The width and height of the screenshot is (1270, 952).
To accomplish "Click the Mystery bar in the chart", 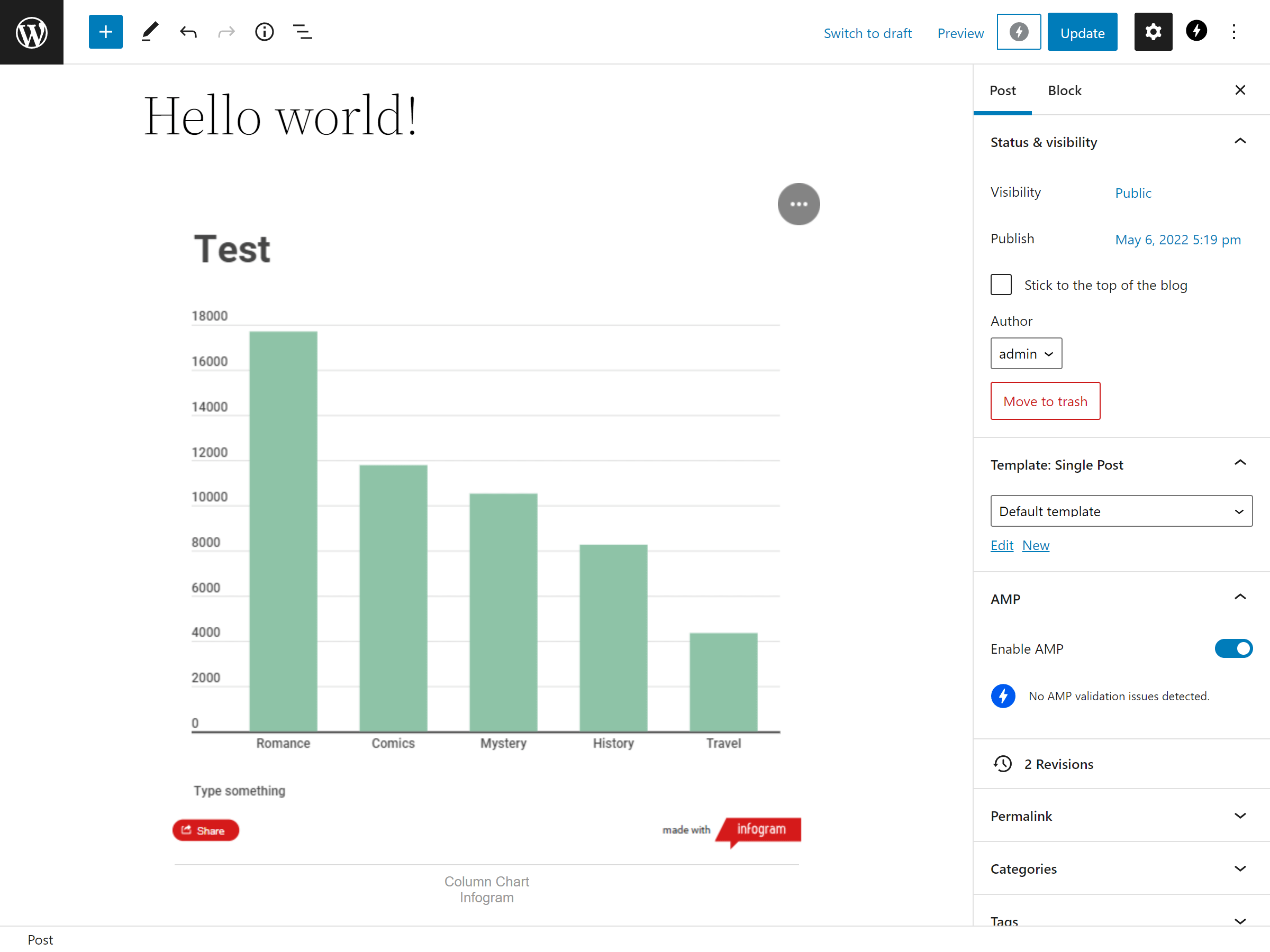I will point(504,612).
